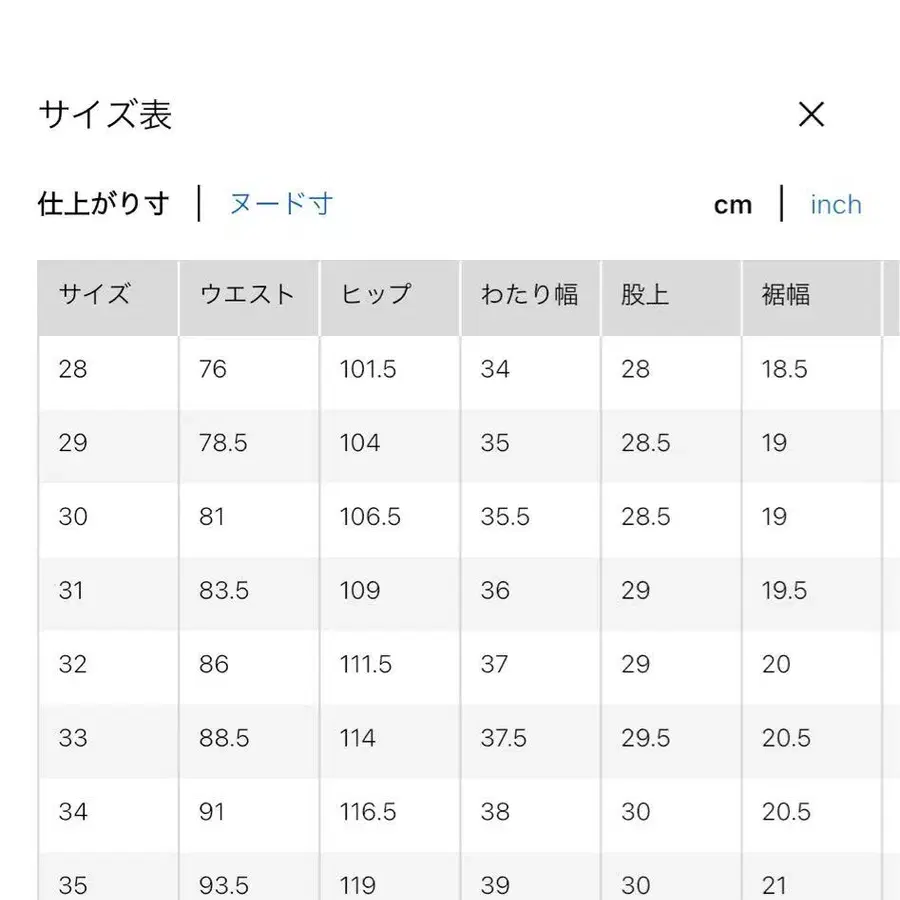The width and height of the screenshot is (900, 900).
Task: Select size 28 row
Action: (x=72, y=369)
